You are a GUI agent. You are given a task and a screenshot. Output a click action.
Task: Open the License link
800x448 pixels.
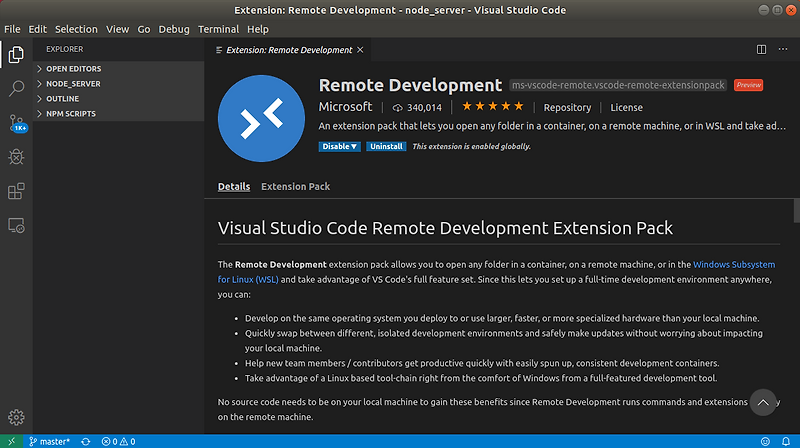click(x=627, y=108)
